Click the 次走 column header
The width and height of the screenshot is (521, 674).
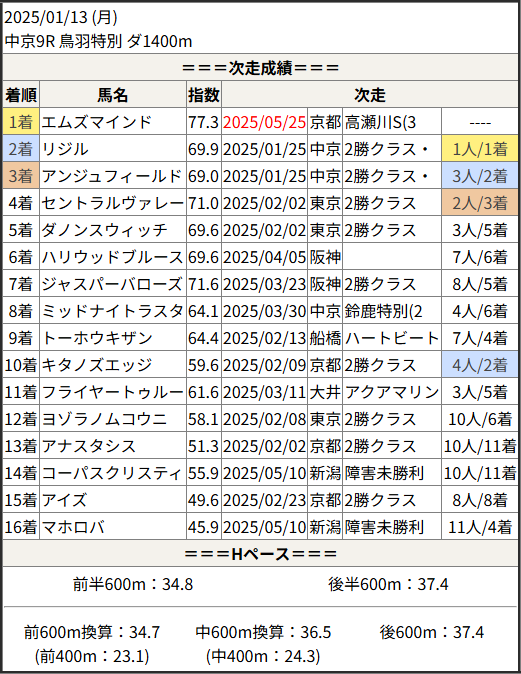[370, 95]
